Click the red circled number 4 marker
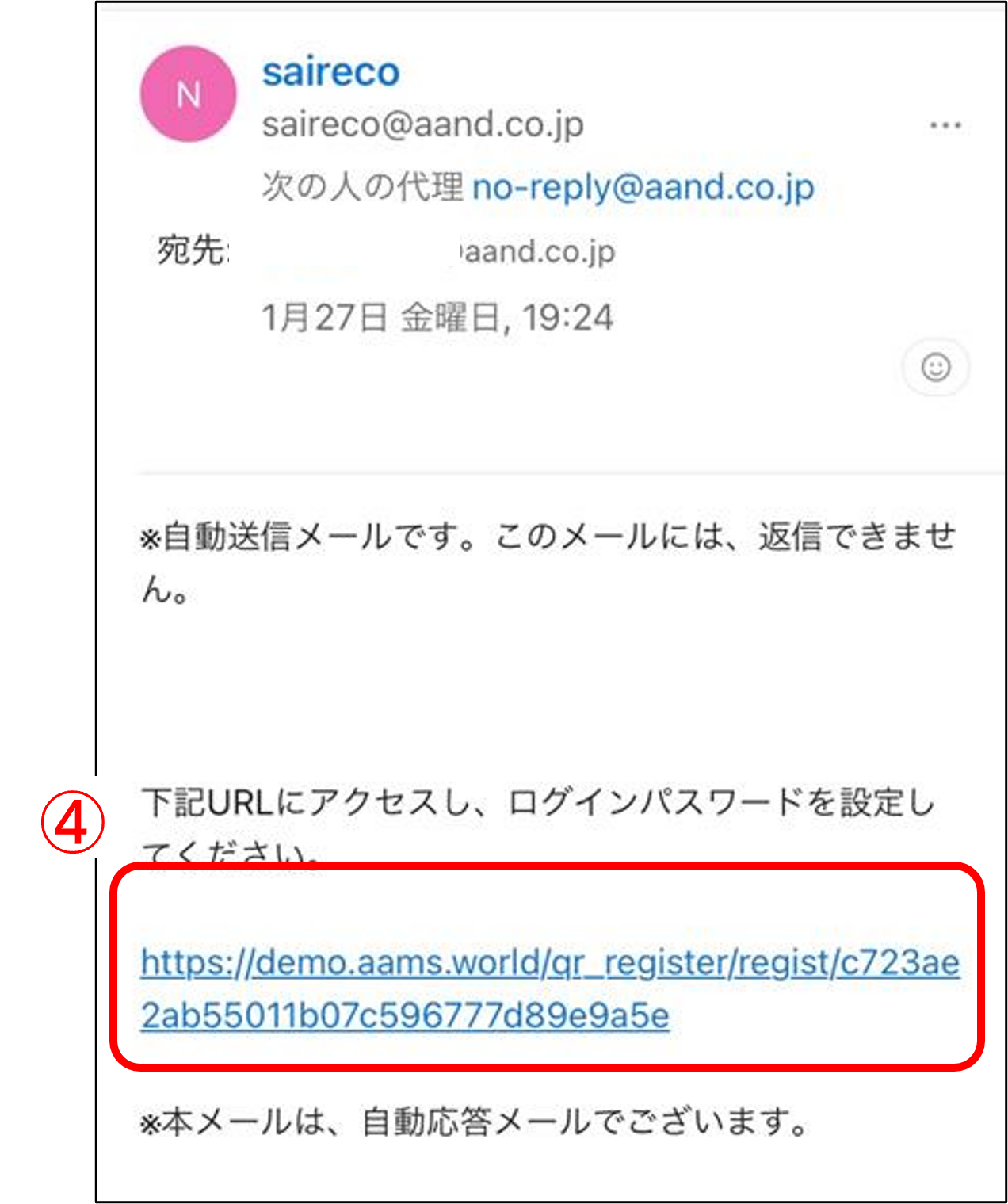 (x=73, y=824)
